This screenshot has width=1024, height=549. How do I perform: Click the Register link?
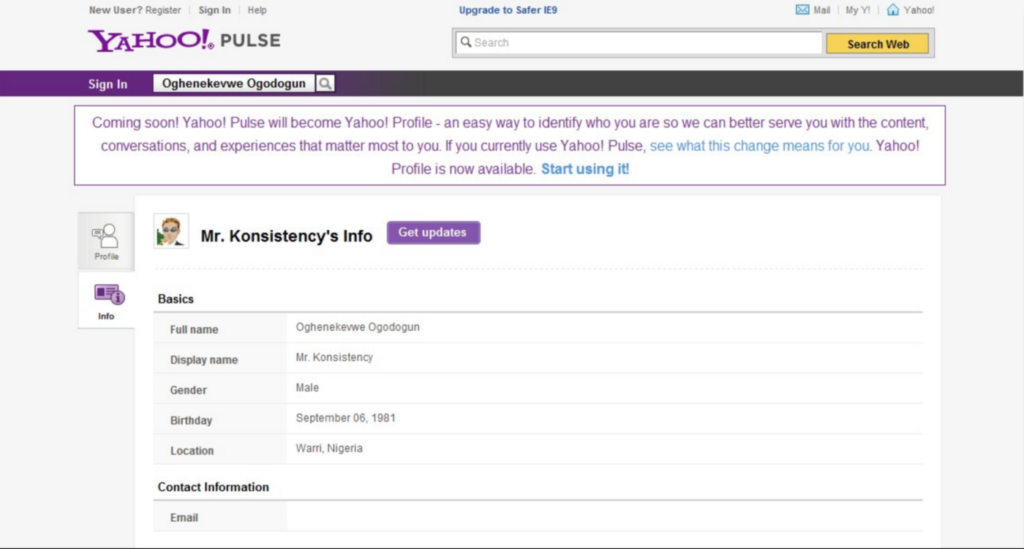tap(163, 10)
